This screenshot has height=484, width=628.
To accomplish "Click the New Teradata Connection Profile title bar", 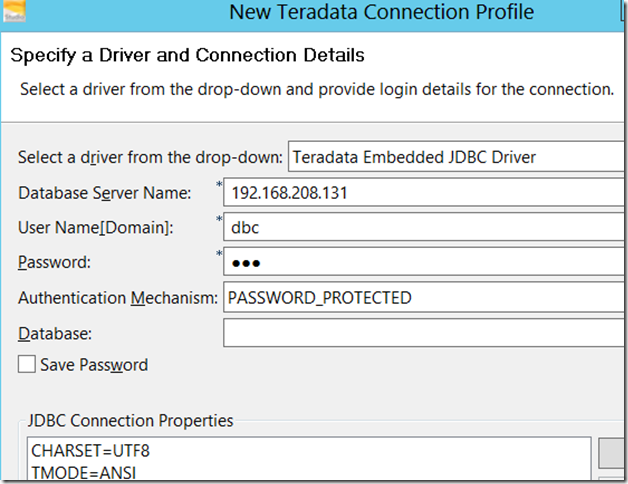I will click(381, 13).
